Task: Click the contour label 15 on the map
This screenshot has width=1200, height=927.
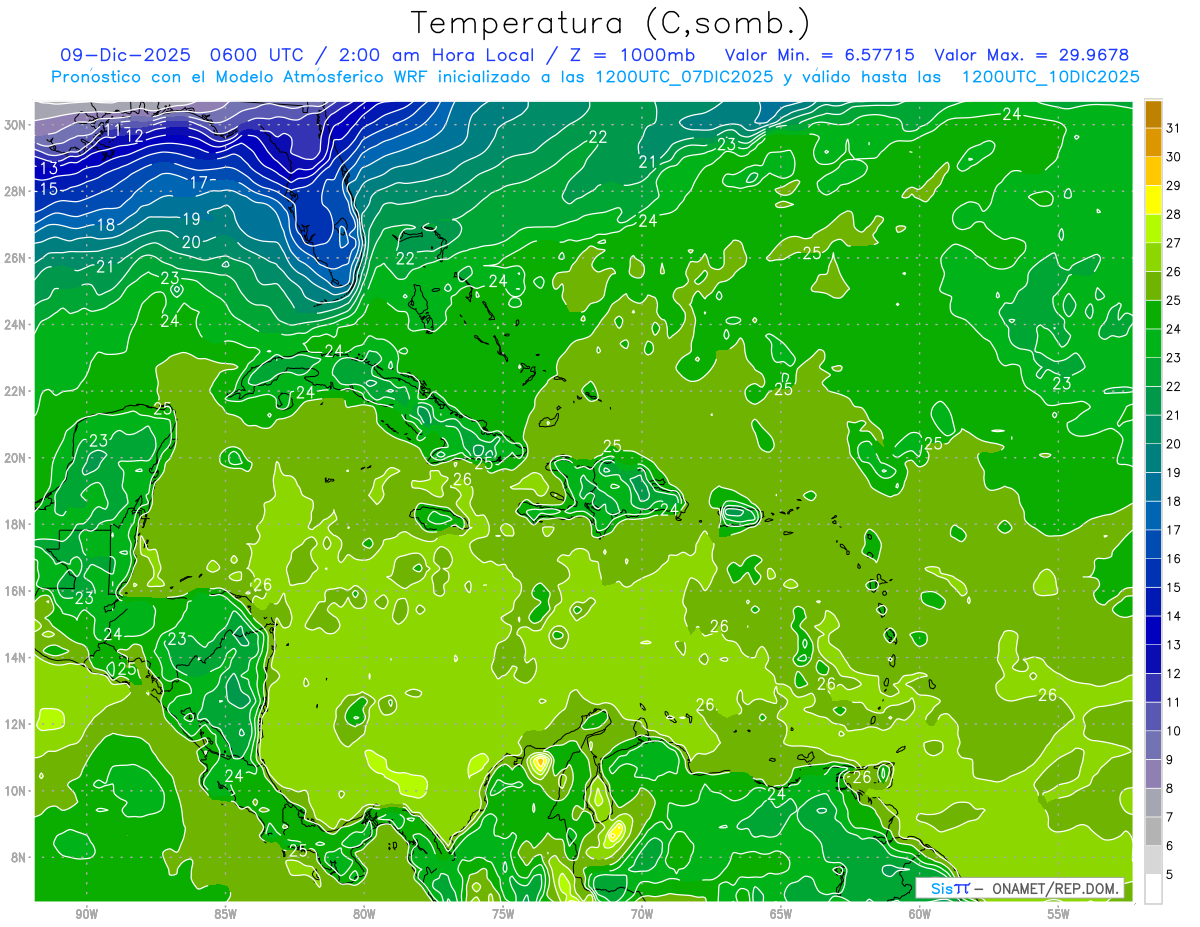Action: coord(48,189)
